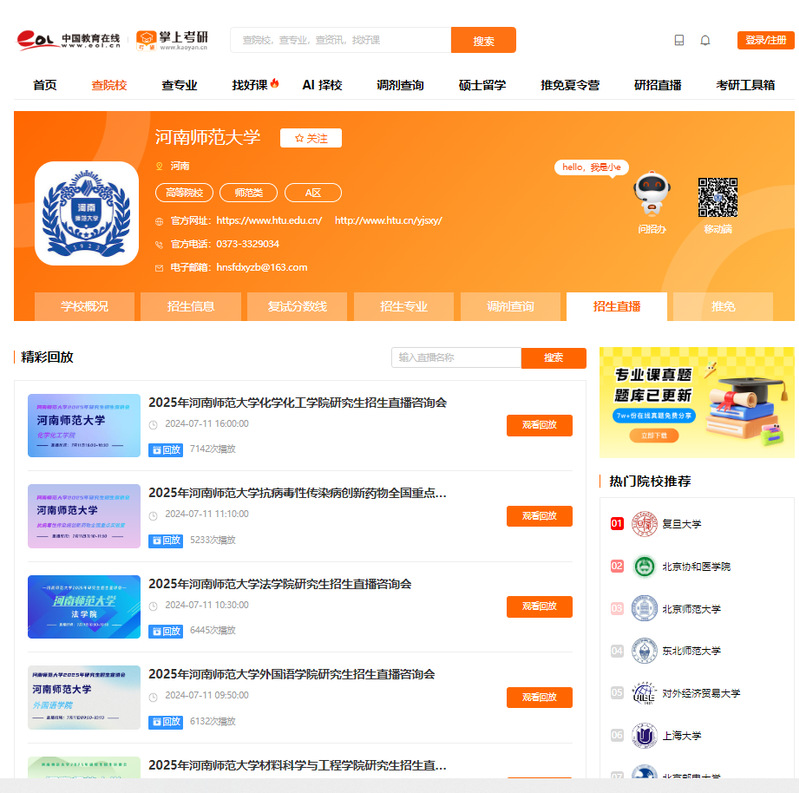Open the 移动端 QR code
The image size is (799, 793).
point(718,198)
